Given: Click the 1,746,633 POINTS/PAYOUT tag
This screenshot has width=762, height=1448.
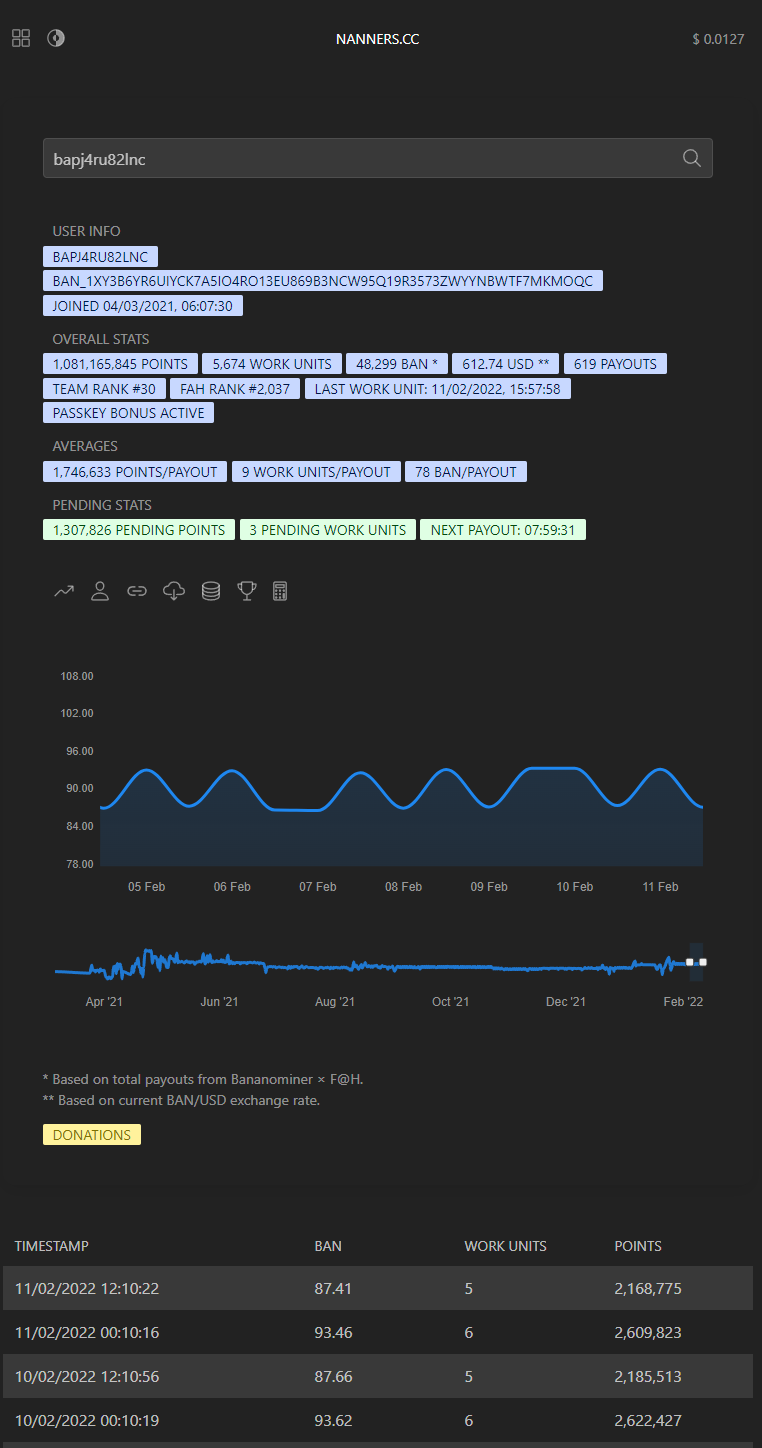Looking at the screenshot, I should click(x=135, y=471).
